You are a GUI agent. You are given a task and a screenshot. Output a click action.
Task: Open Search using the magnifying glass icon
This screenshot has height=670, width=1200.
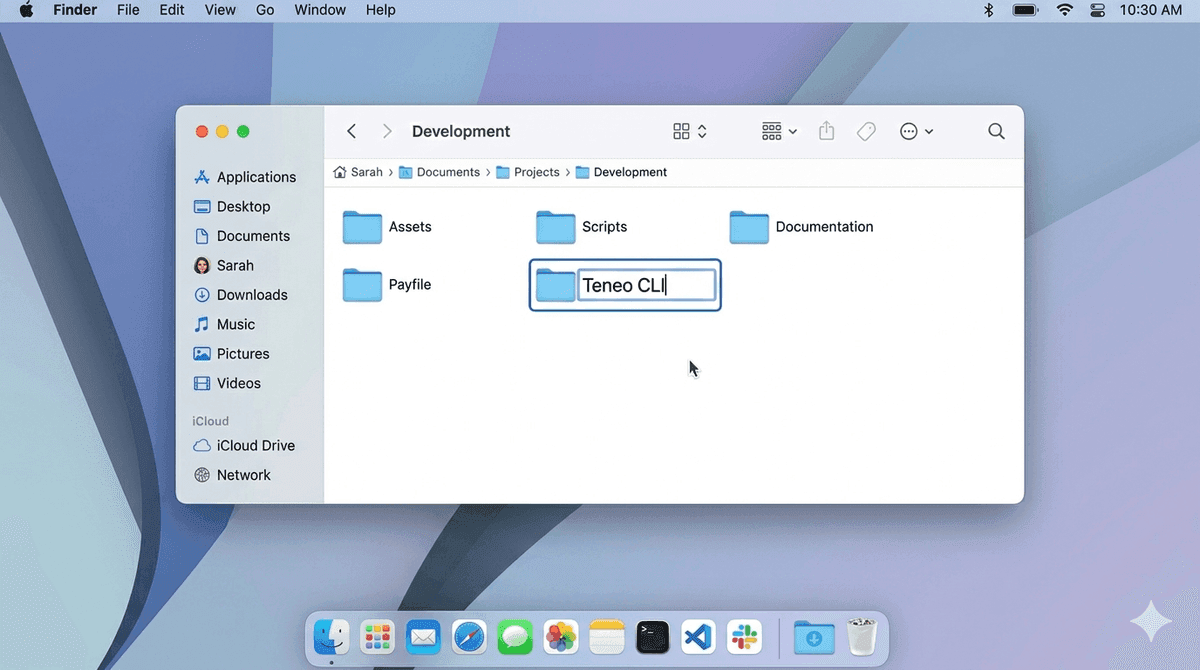coord(996,131)
